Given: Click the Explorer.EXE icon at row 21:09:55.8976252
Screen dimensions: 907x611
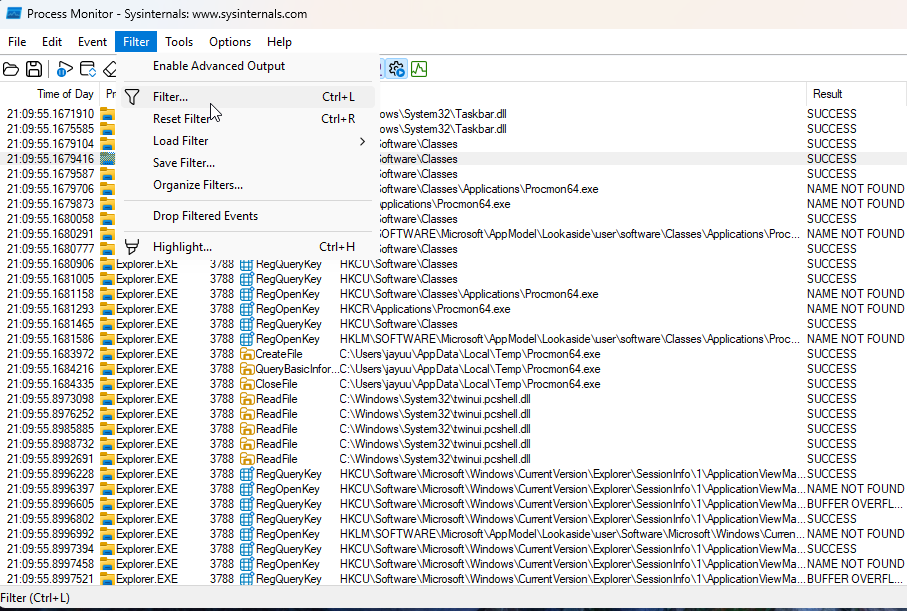Looking at the screenshot, I should click(x=108, y=414).
